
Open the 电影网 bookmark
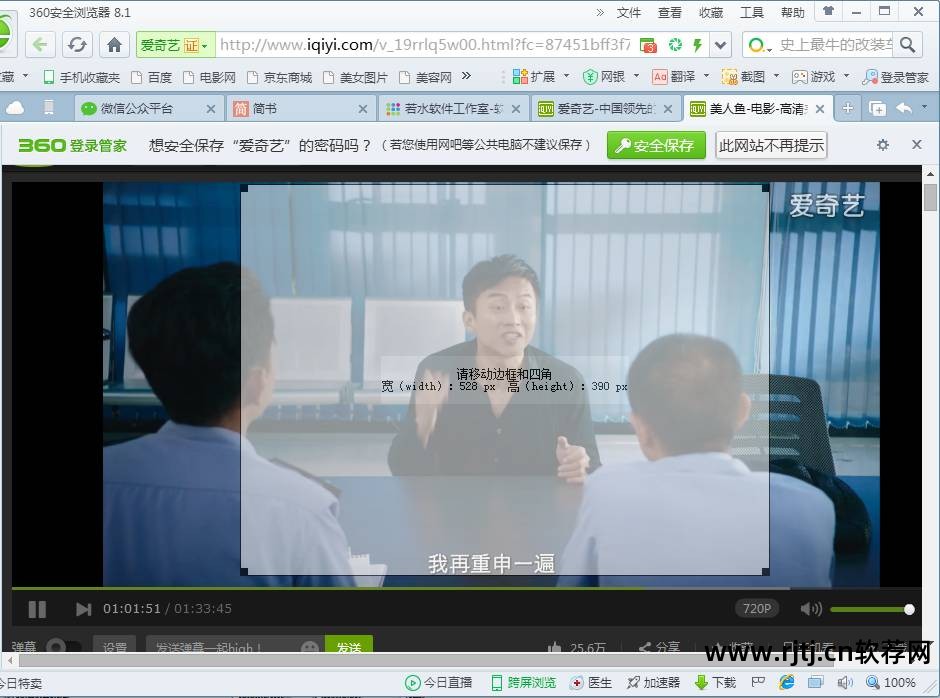pyautogui.click(x=209, y=77)
